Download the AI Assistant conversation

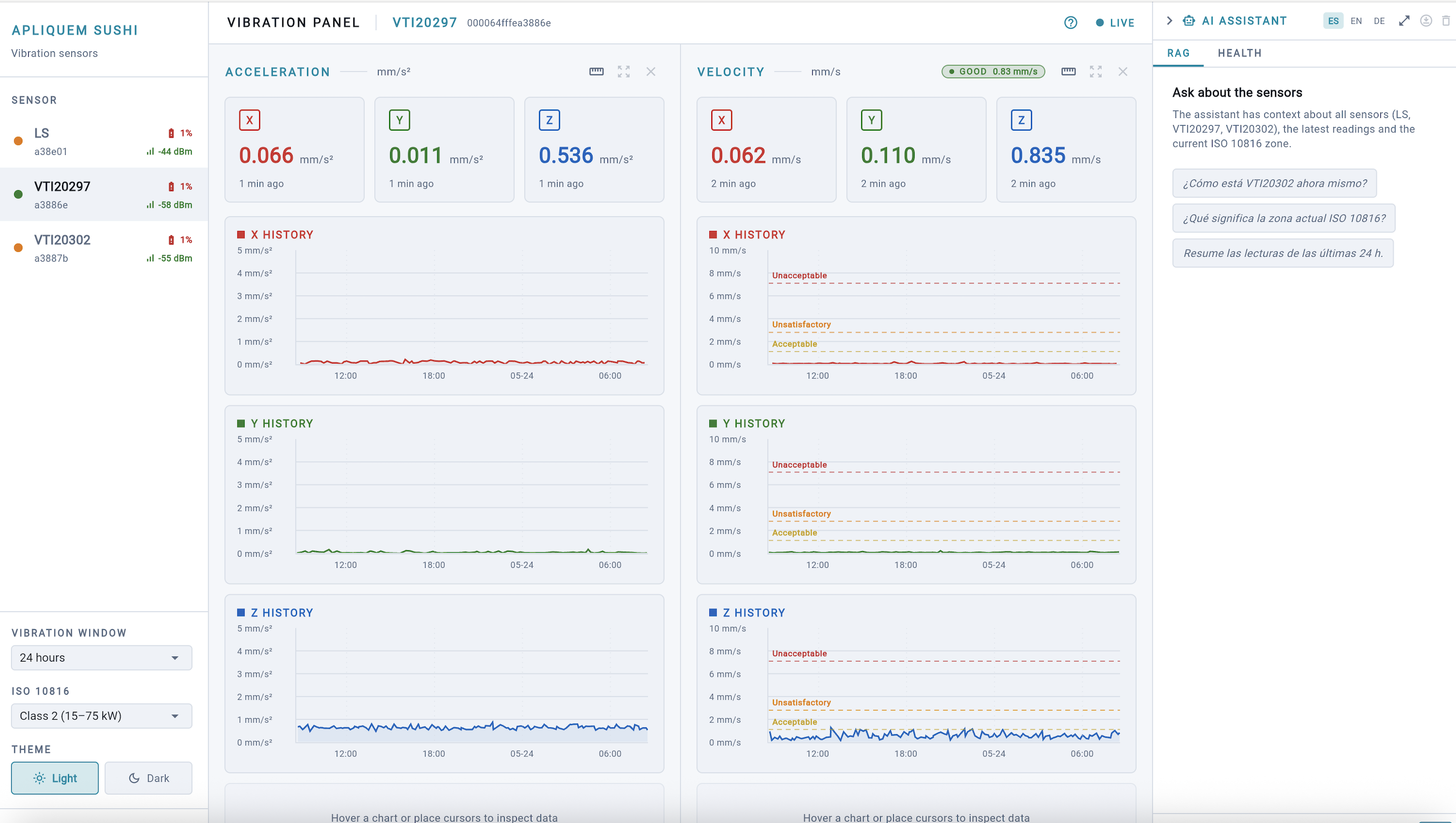pos(1426,21)
